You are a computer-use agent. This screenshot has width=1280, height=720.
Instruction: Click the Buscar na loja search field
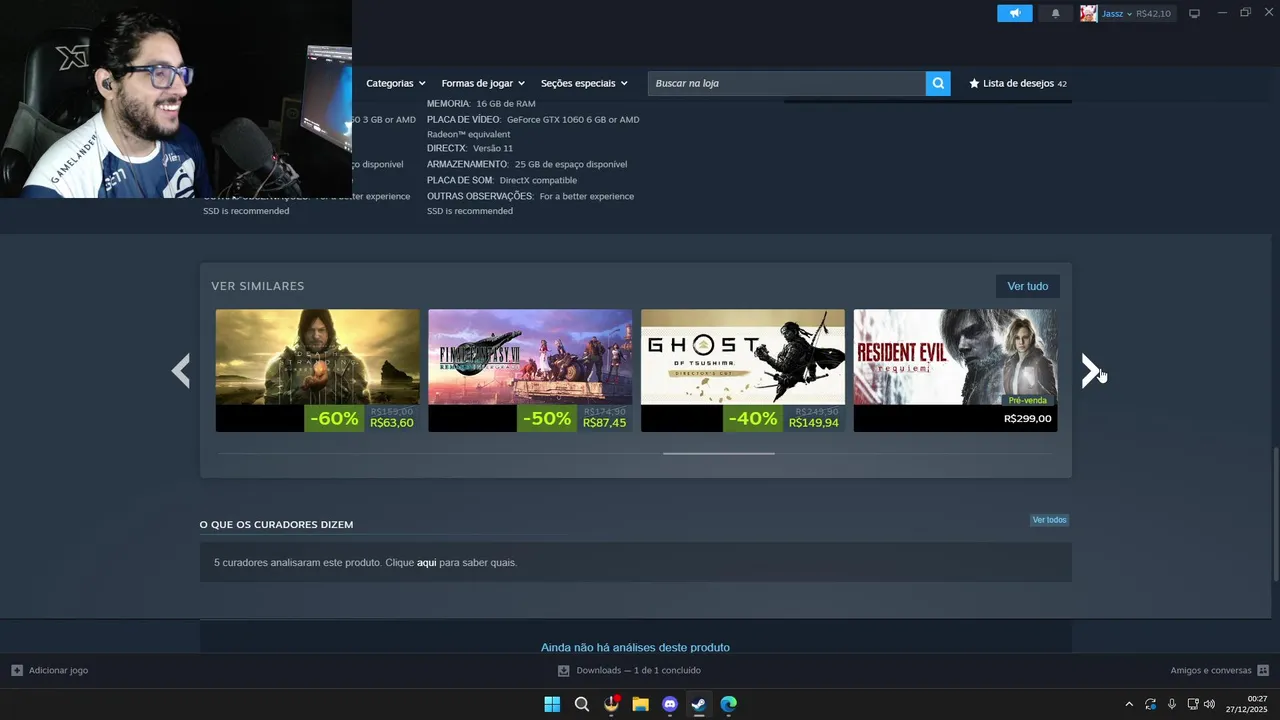click(x=787, y=83)
